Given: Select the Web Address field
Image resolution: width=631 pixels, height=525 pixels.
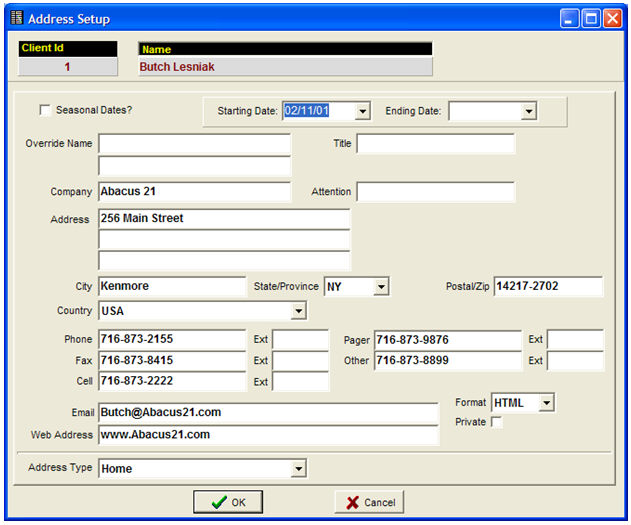Looking at the screenshot, I should pyautogui.click(x=267, y=435).
